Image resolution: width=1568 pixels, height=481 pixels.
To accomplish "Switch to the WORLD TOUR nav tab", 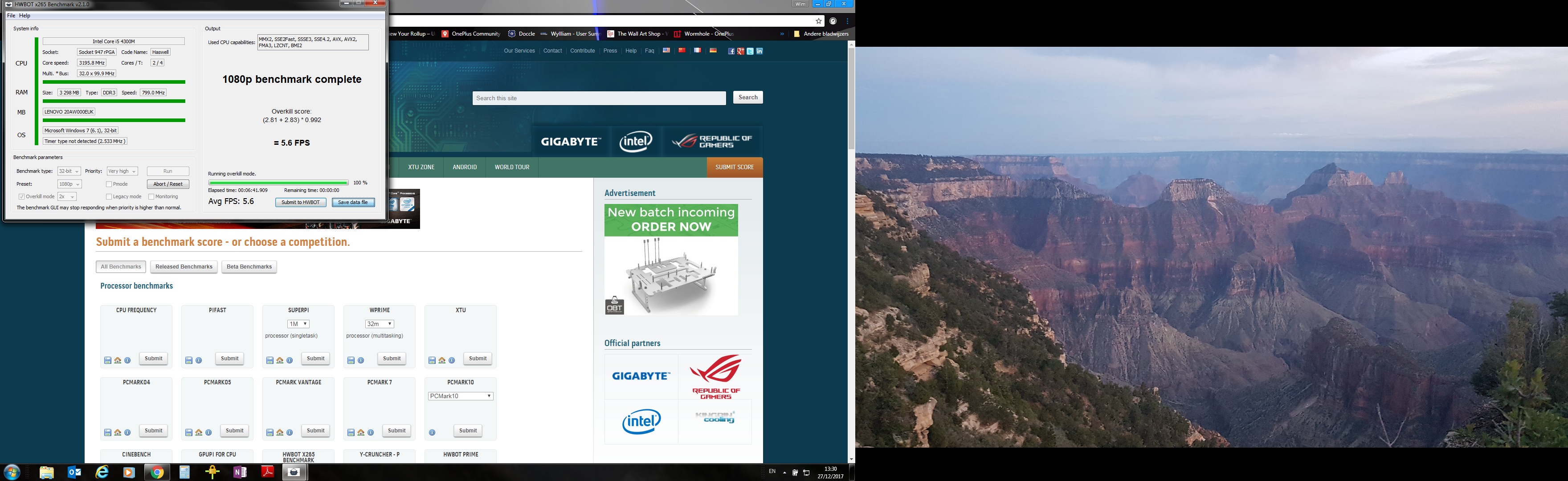I will (x=512, y=167).
